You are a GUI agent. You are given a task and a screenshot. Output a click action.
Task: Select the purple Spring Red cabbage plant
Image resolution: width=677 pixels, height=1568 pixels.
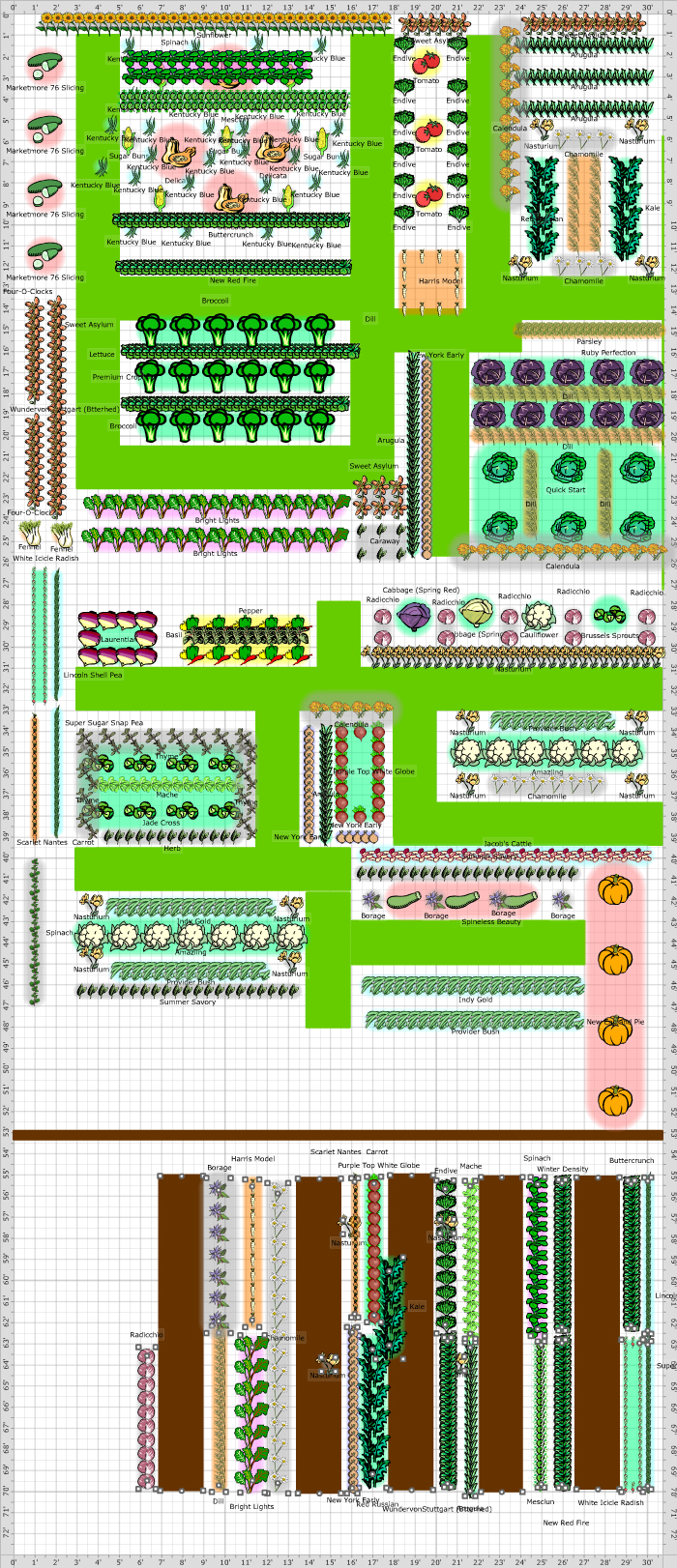click(x=415, y=616)
